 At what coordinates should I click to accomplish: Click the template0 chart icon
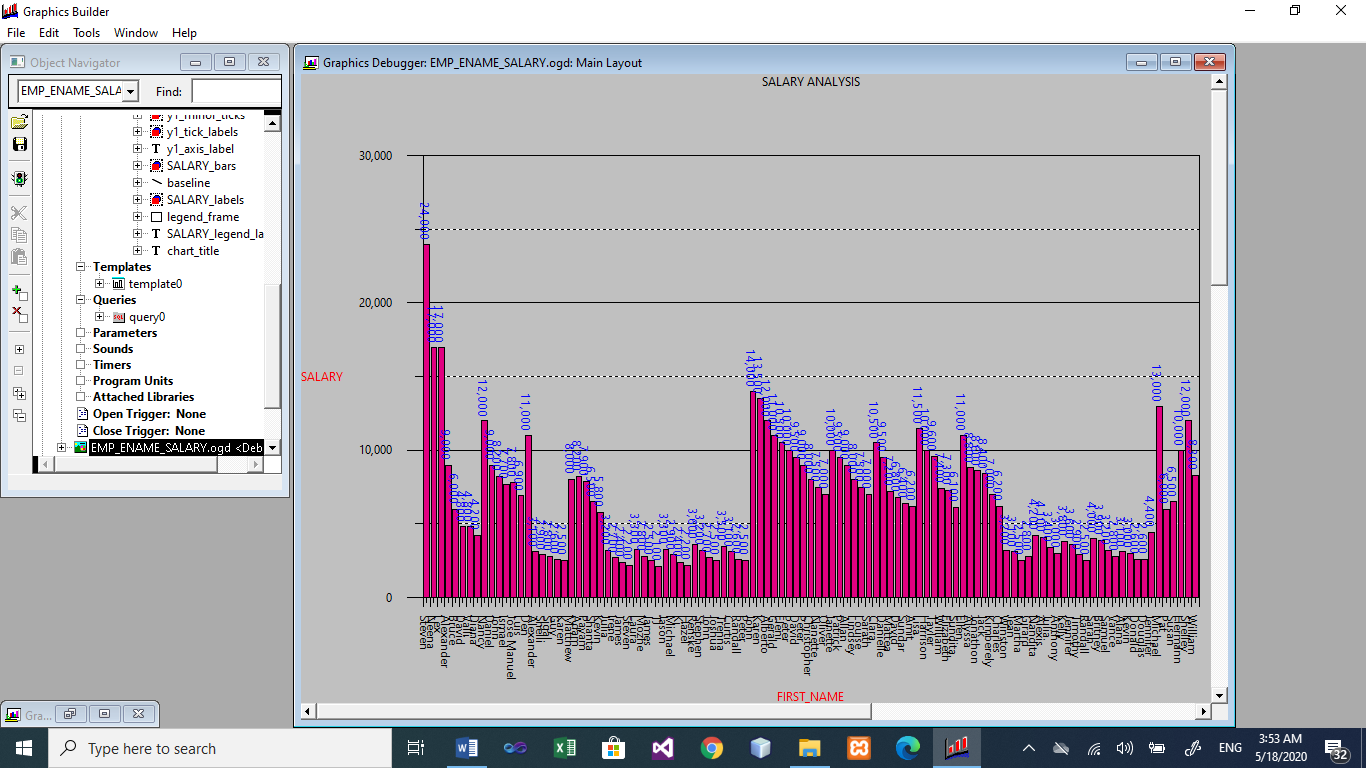click(118, 284)
